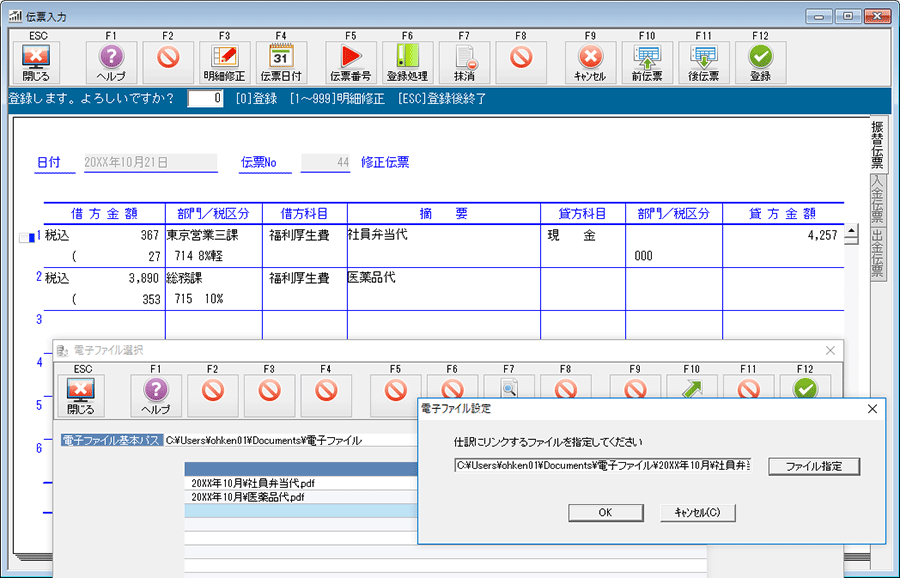Click the credit amount 4,257
The image size is (900, 578).
(x=822, y=235)
